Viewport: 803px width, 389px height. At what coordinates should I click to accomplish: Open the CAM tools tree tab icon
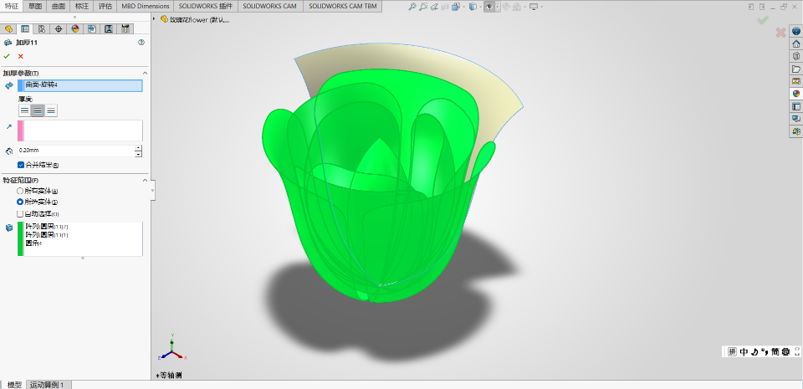125,29
